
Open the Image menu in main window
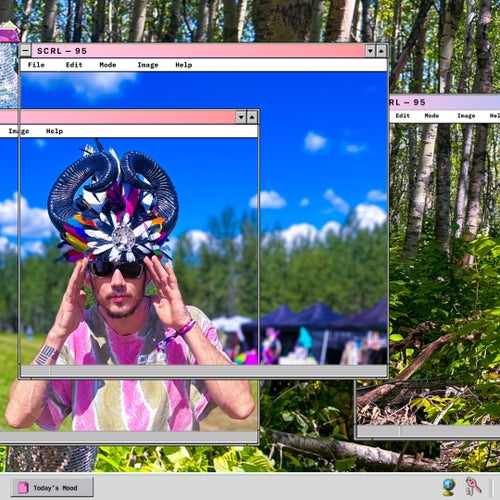point(148,65)
